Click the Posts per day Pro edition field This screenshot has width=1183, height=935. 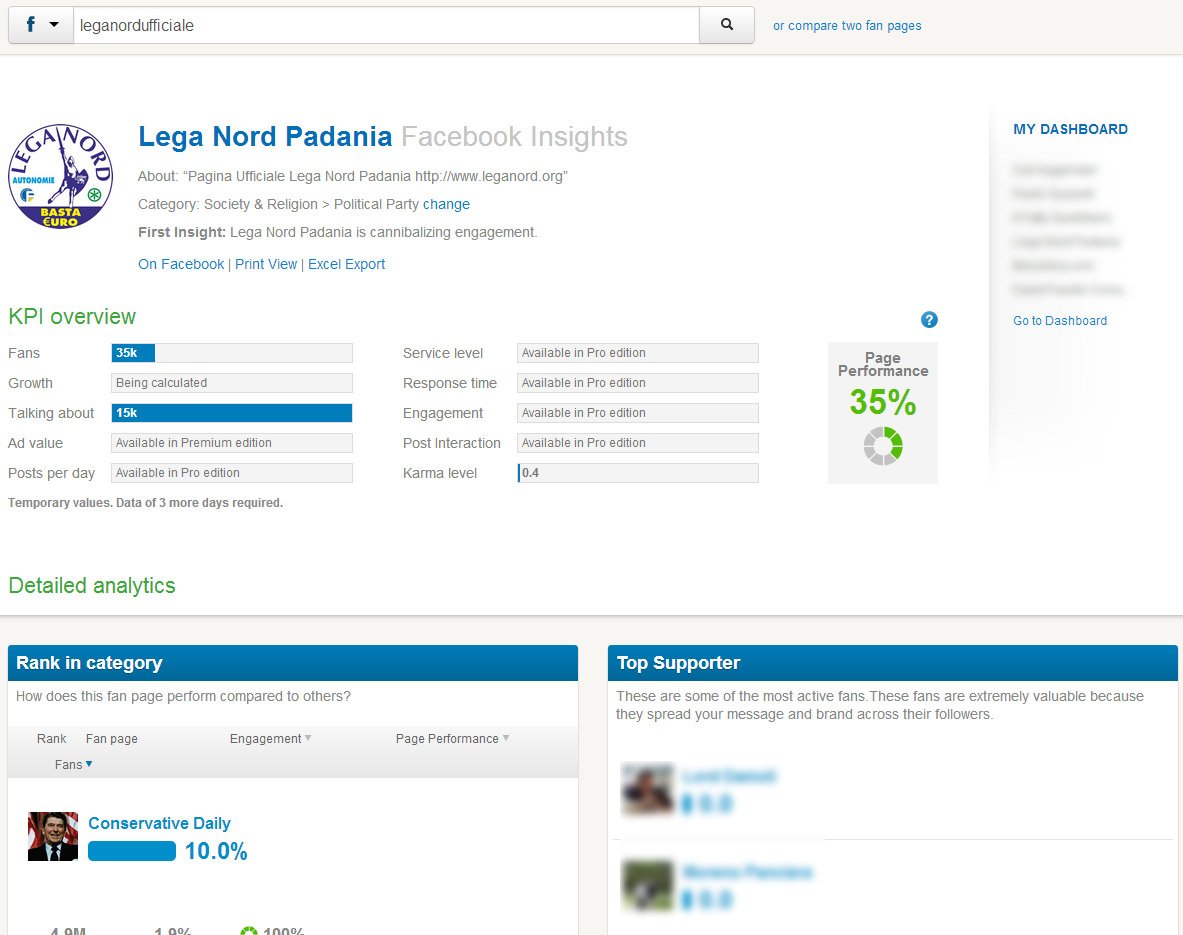(232, 473)
